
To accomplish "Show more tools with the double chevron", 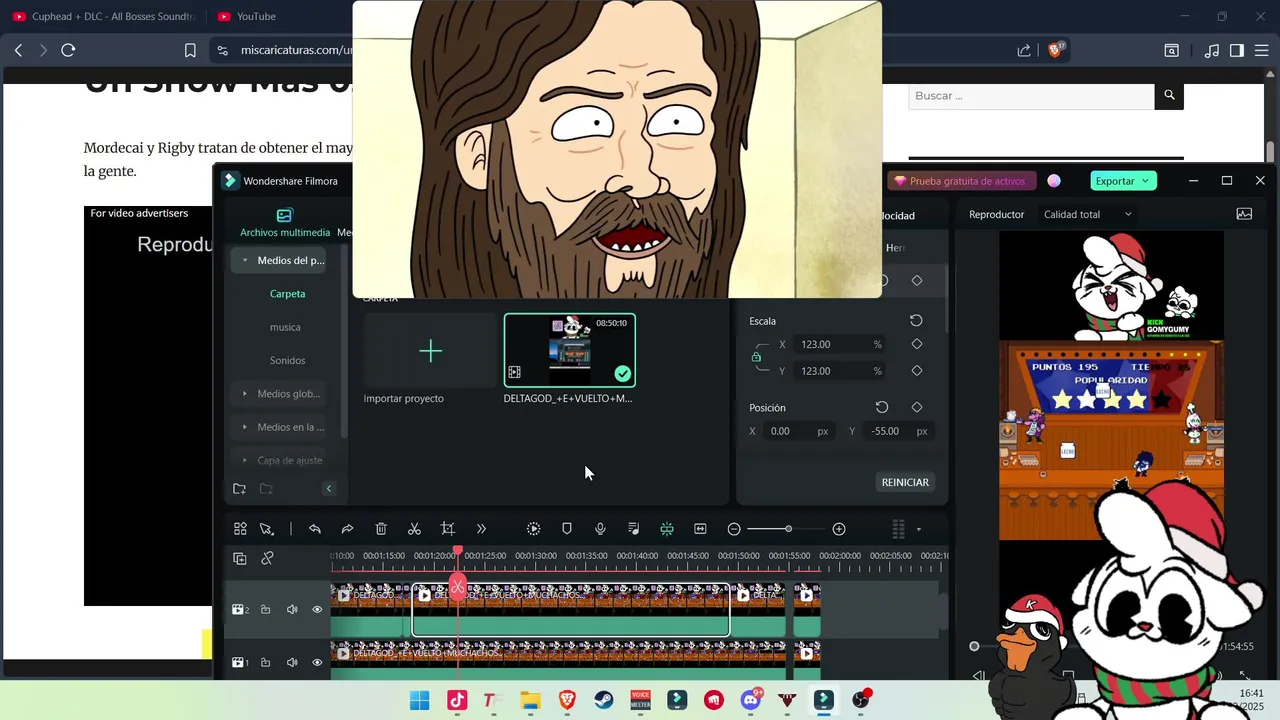I will click(x=481, y=529).
